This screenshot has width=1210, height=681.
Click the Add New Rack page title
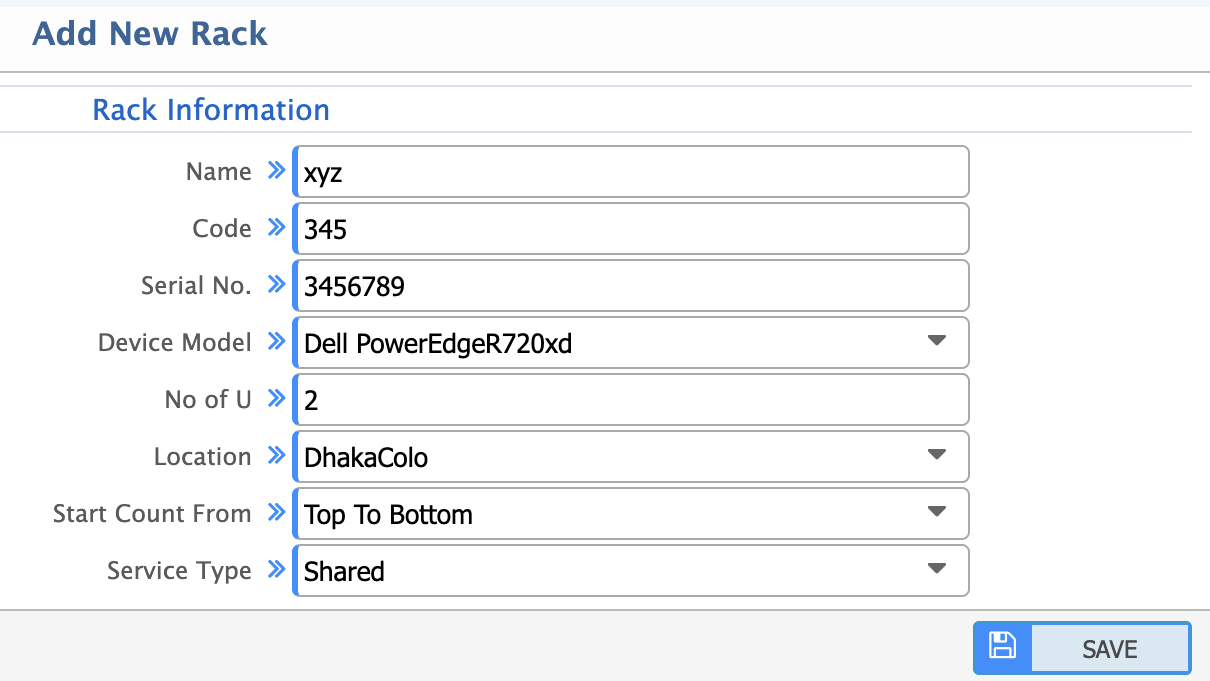(x=150, y=34)
